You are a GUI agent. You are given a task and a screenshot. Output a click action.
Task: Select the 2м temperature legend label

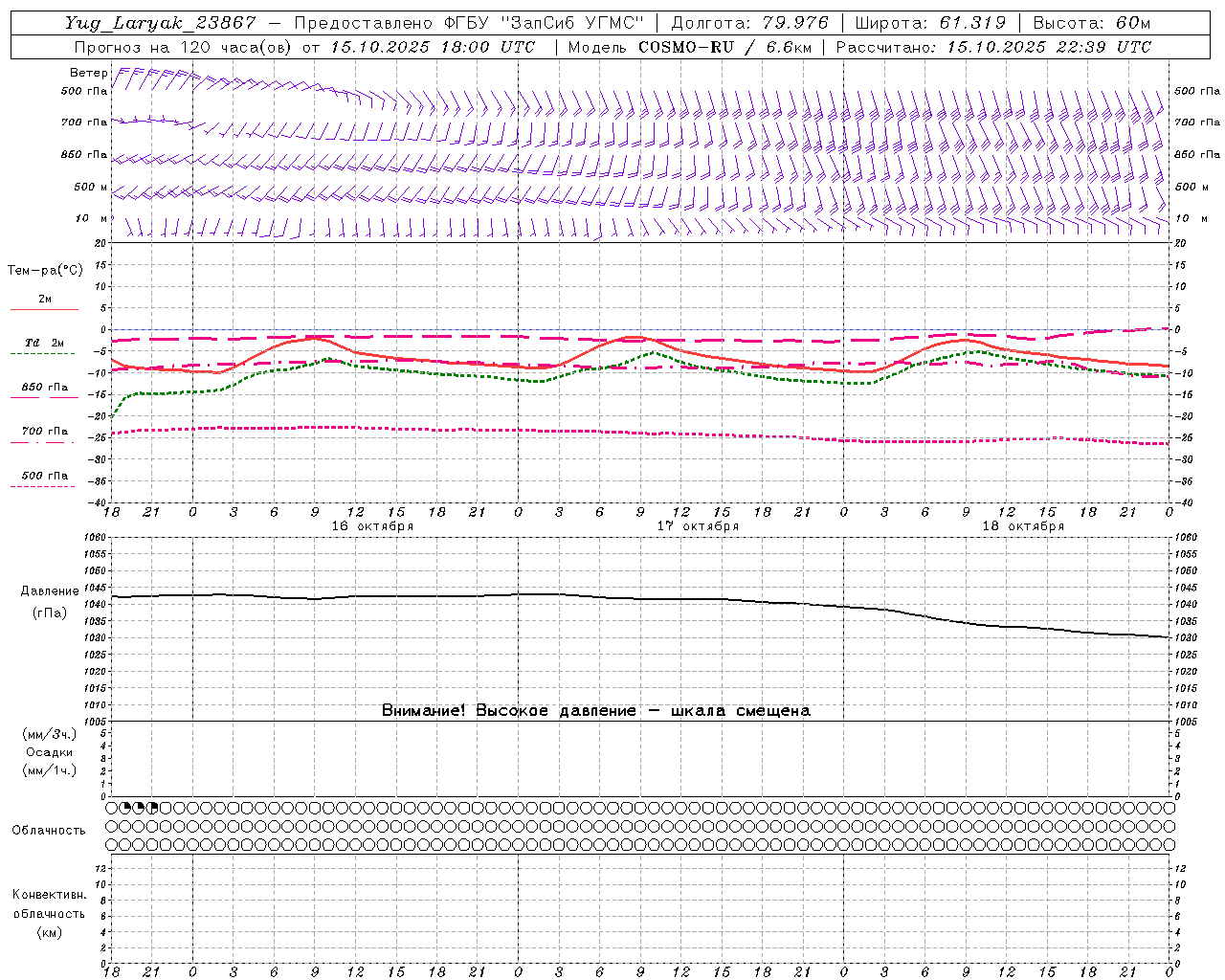tap(45, 299)
